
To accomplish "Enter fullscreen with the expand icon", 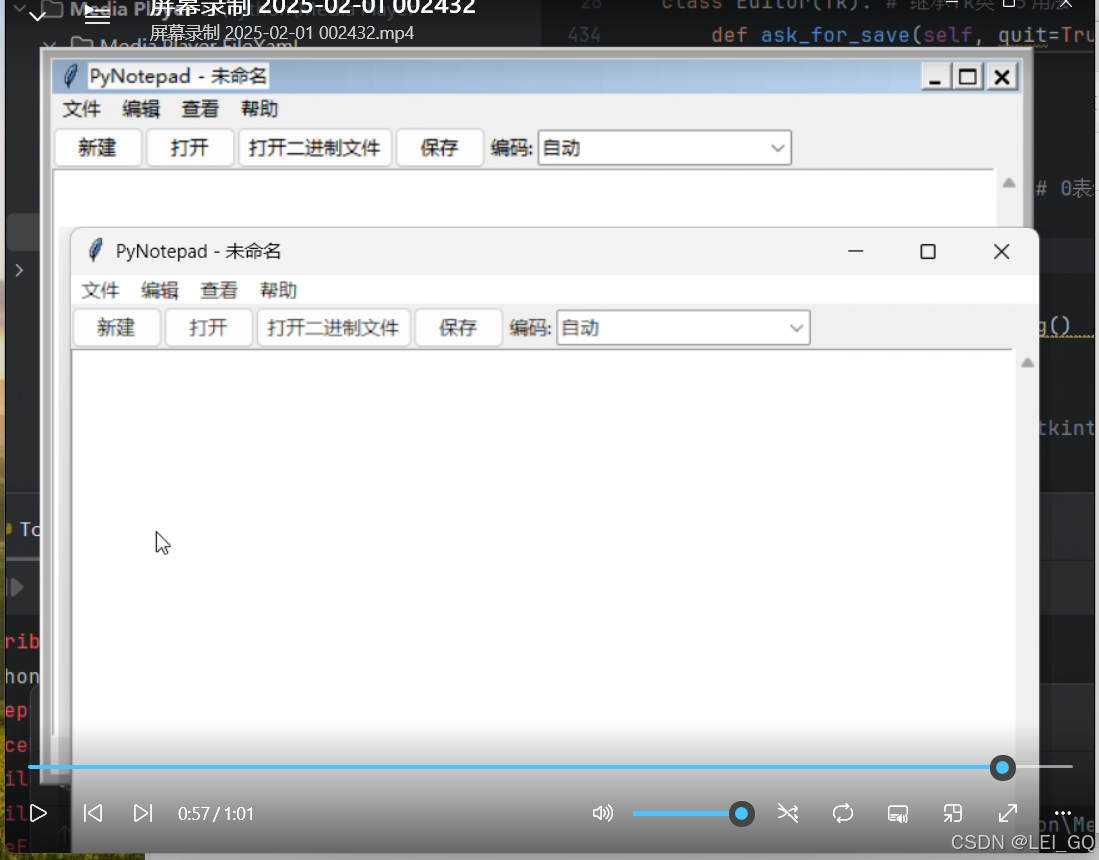I will (1008, 813).
